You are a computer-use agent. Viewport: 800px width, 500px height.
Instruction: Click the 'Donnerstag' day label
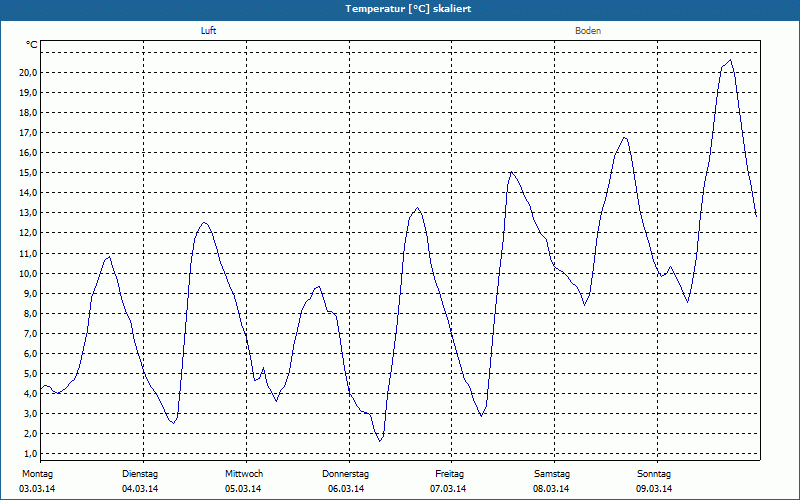pos(345,474)
